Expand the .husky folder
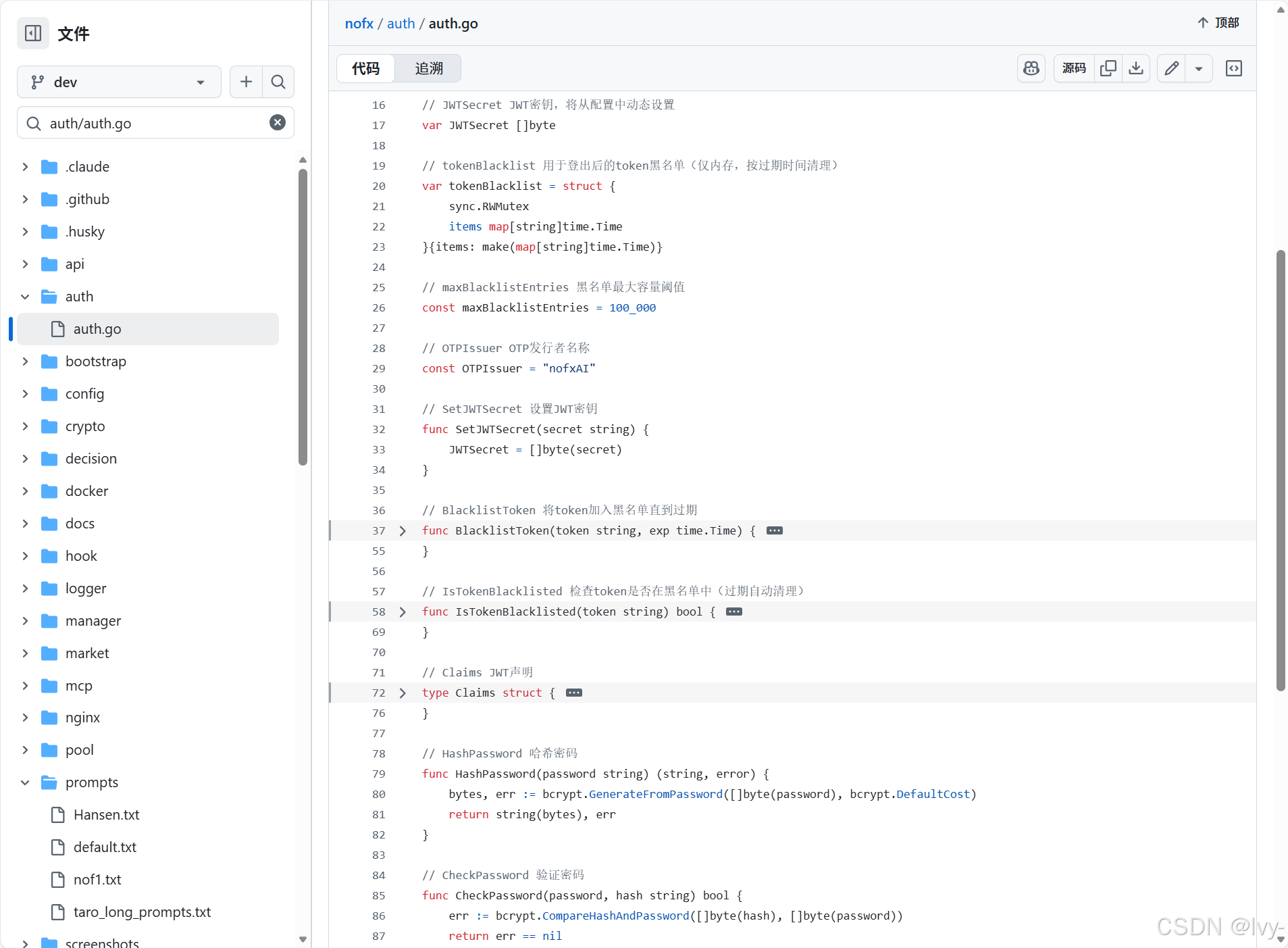Image resolution: width=1288 pixels, height=948 pixels. (25, 232)
